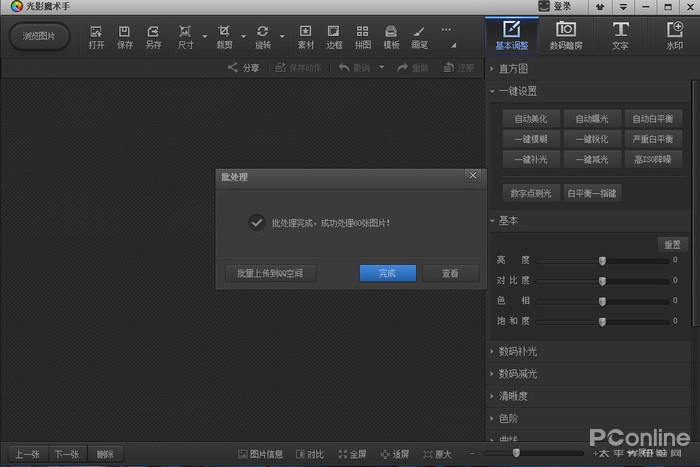This screenshot has height=467, width=700.
Task: Toggle 对比 (Compare) view in bottom bar
Action: tap(309, 454)
